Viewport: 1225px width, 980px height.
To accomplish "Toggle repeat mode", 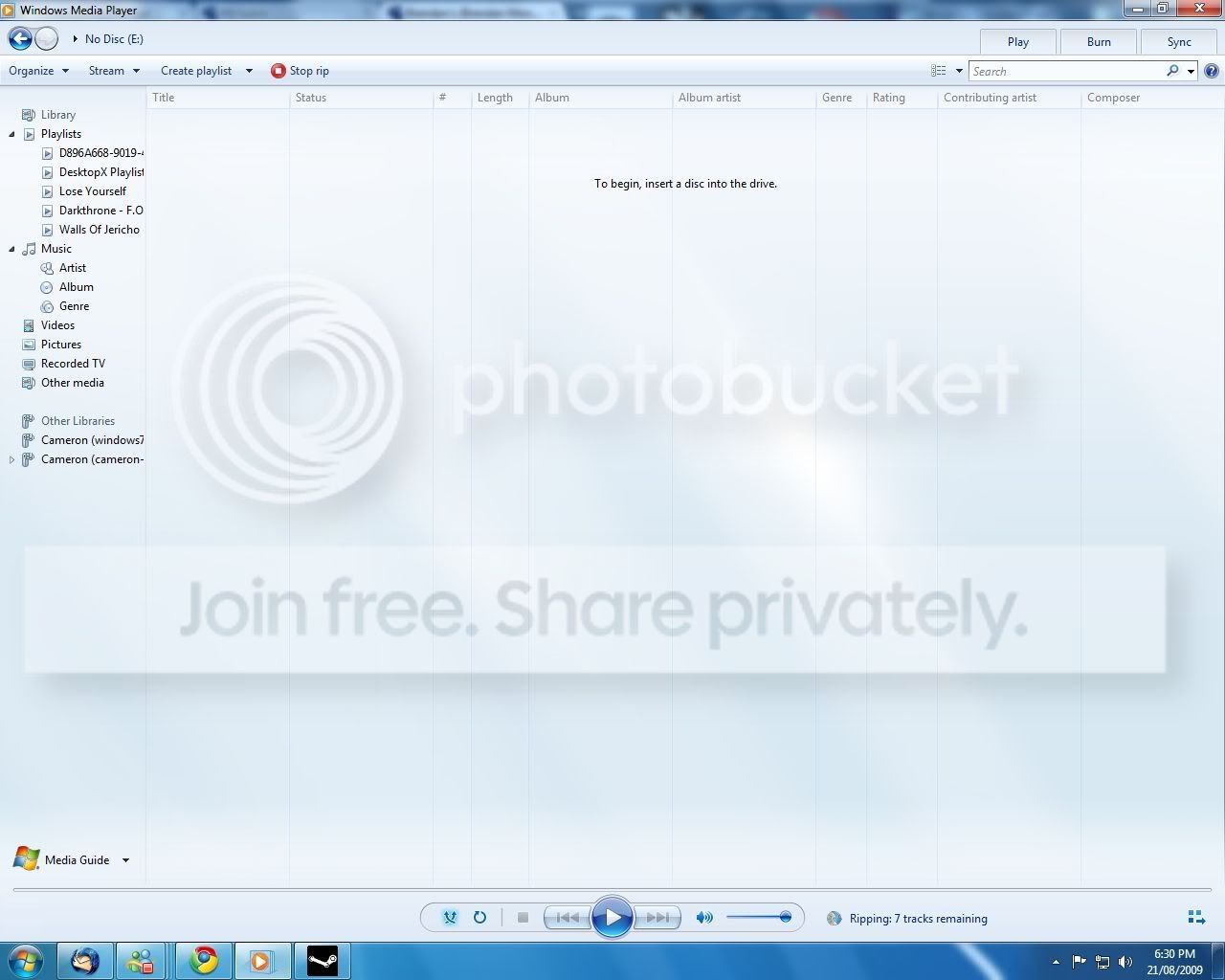I will (x=479, y=918).
